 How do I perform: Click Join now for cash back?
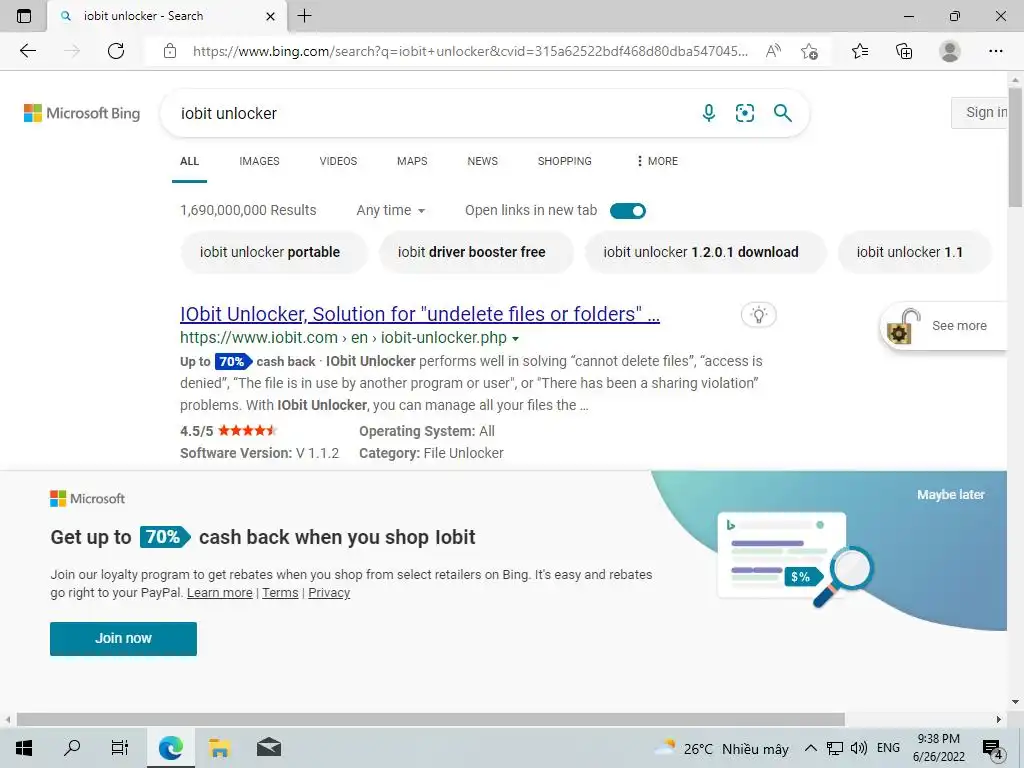pos(123,639)
